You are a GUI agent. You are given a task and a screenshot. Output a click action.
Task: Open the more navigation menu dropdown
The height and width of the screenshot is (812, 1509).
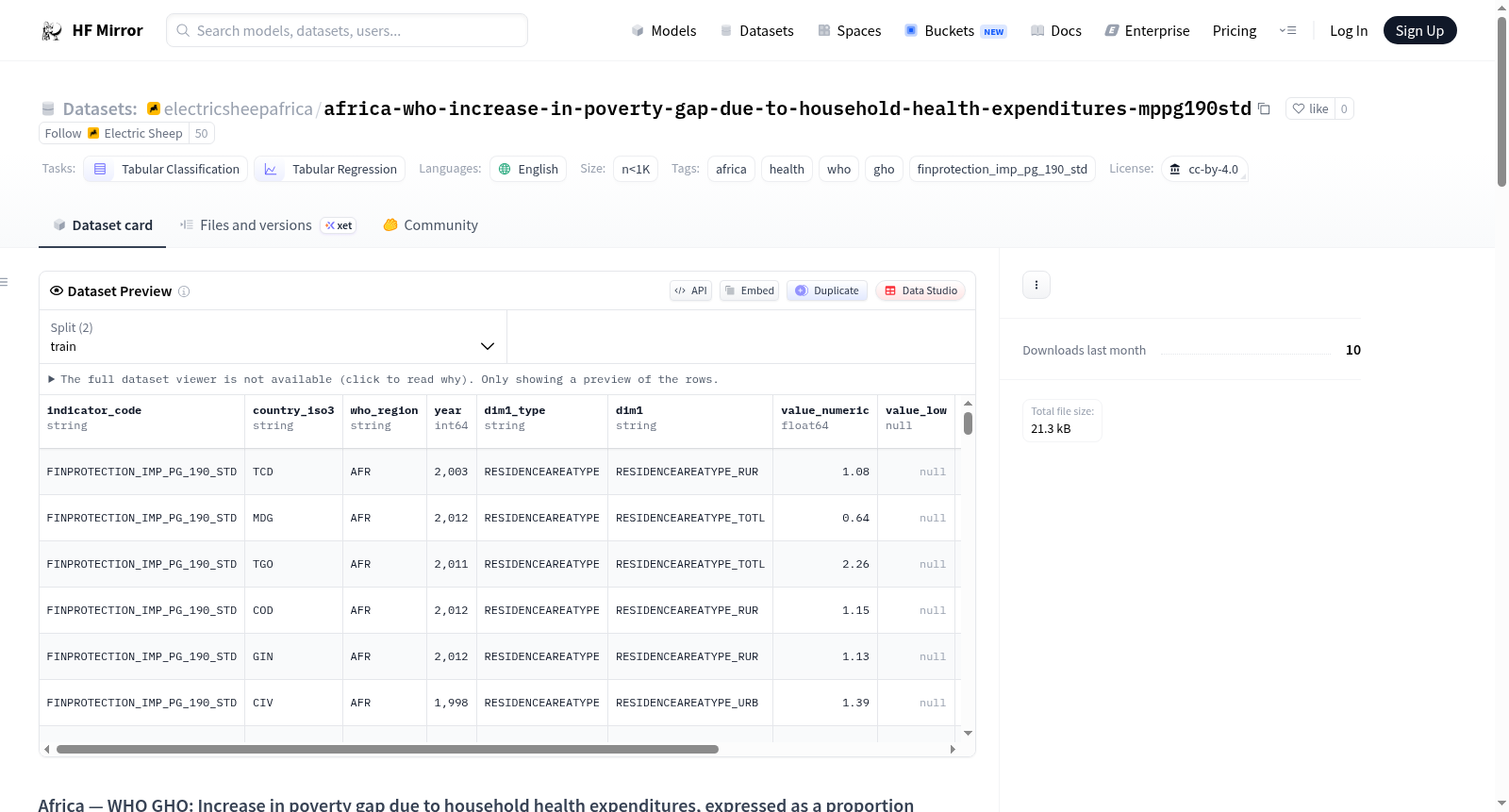coord(1287,30)
